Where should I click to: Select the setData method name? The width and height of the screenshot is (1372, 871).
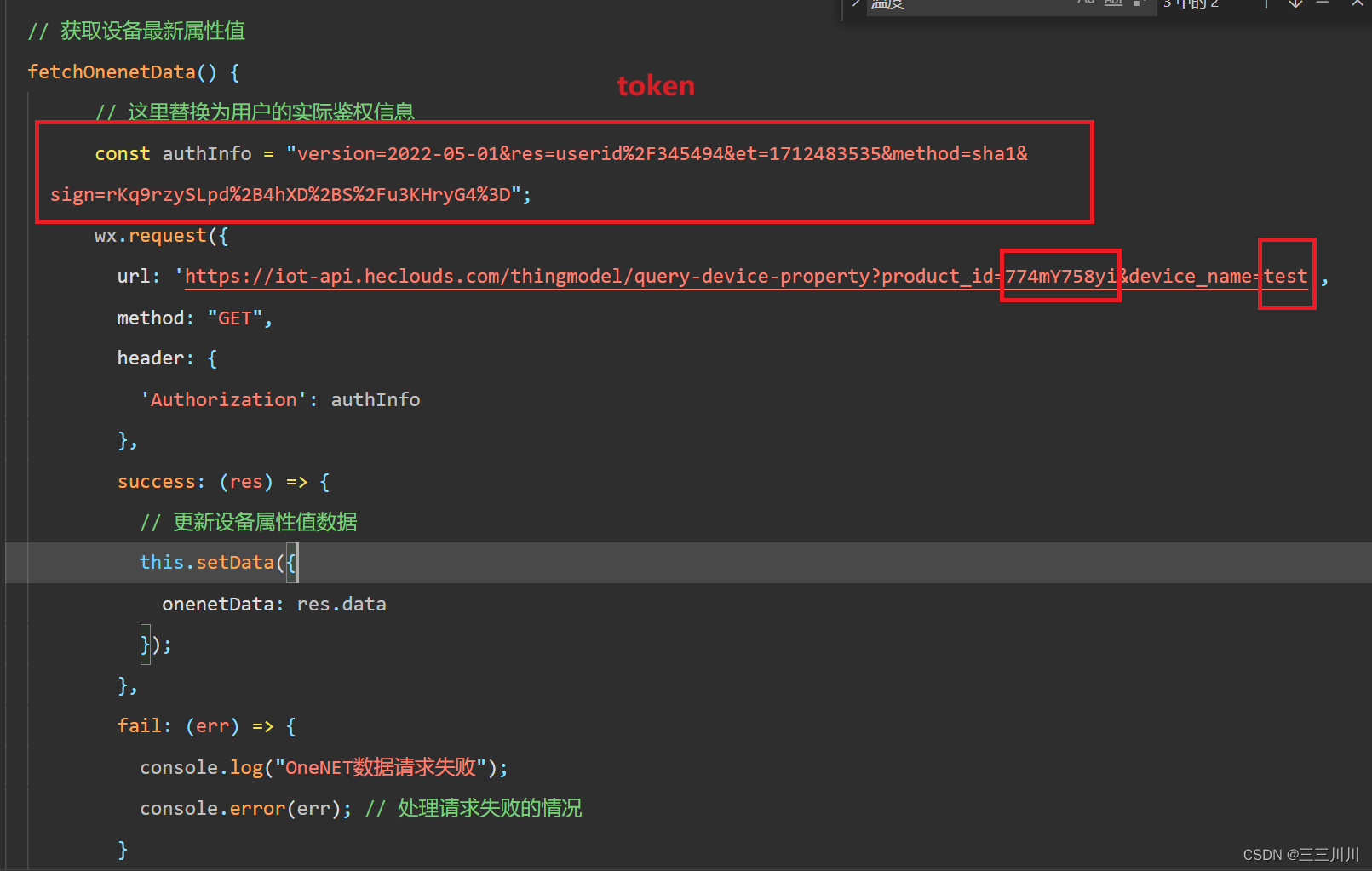[x=235, y=562]
